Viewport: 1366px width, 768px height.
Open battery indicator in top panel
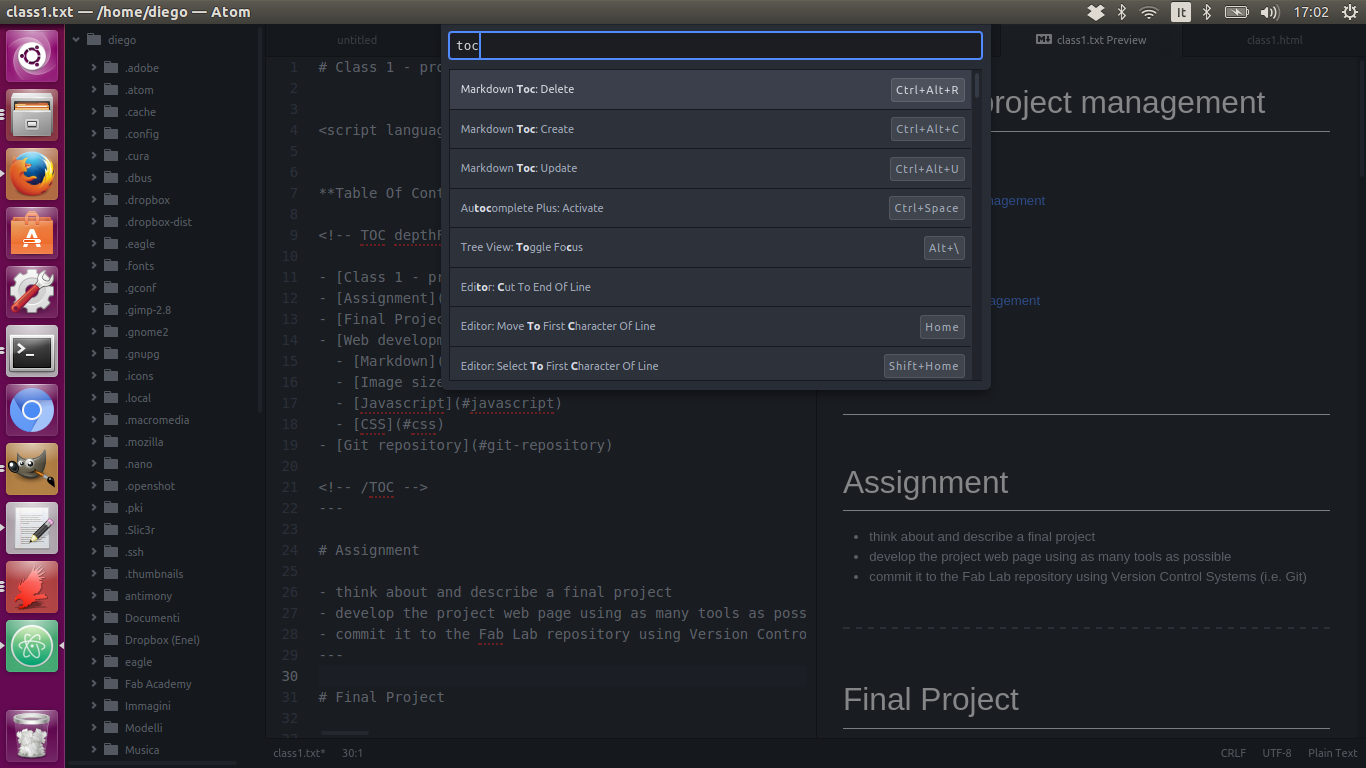pyautogui.click(x=1237, y=12)
